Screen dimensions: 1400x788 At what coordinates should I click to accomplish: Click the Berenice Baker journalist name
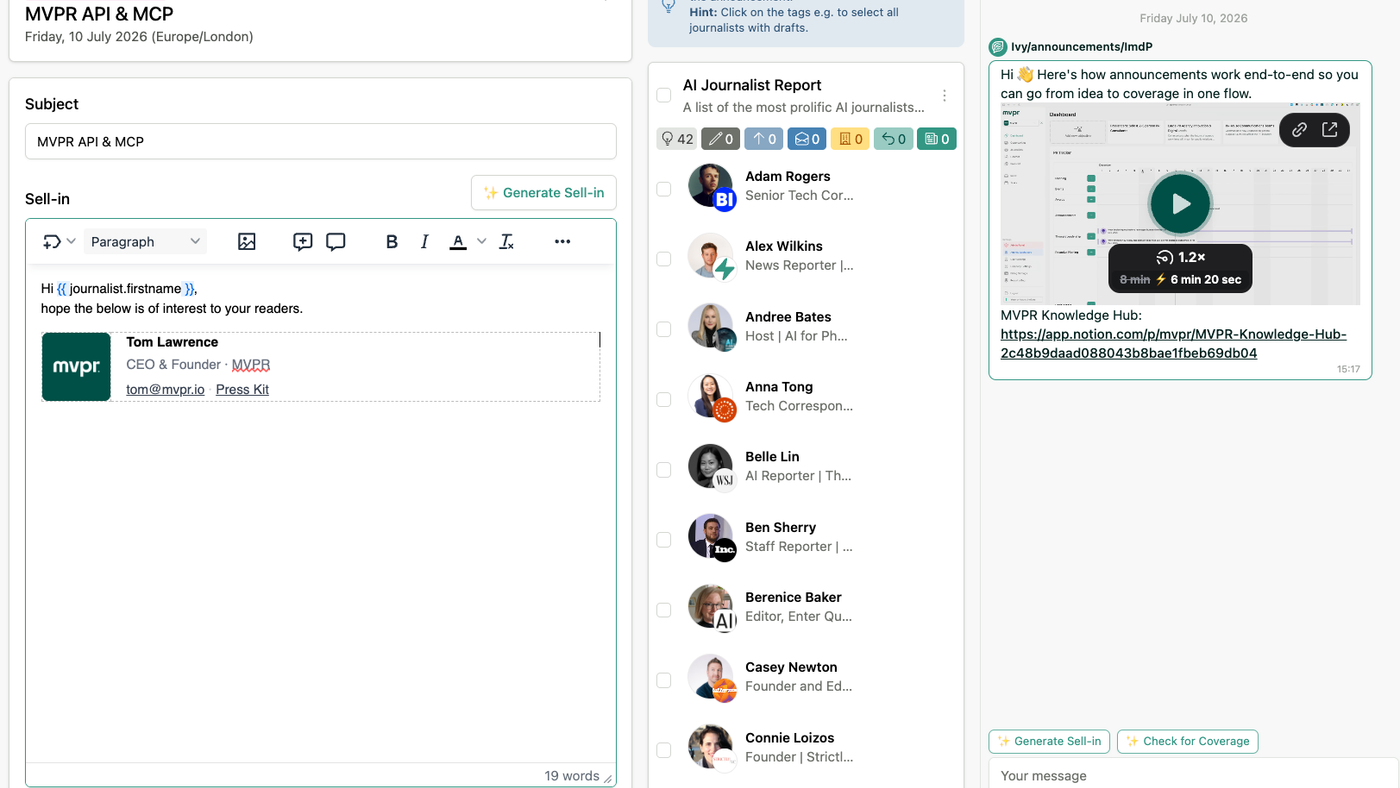pos(793,597)
